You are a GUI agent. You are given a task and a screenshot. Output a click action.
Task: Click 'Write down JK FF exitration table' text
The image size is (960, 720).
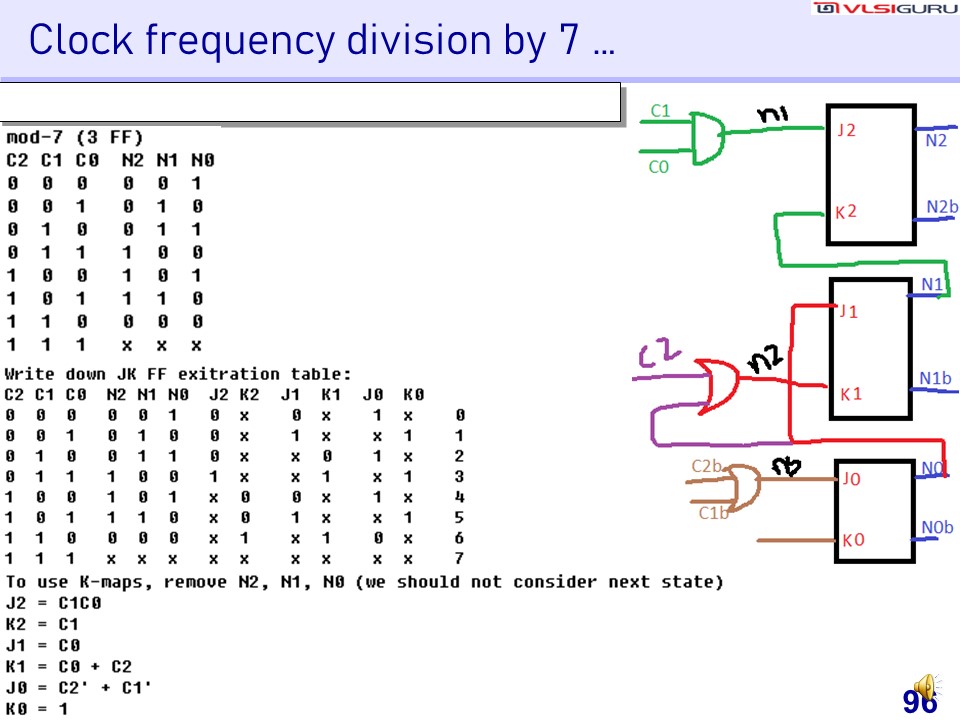pos(178,373)
